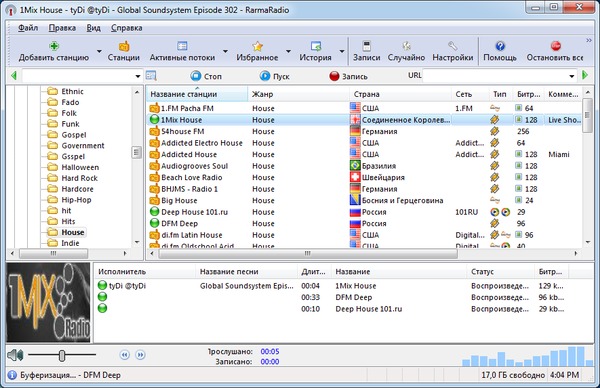Image resolution: width=600 pixels, height=388 pixels.
Task: Click the red Stop All (Остановить все) icon
Action: 556,46
